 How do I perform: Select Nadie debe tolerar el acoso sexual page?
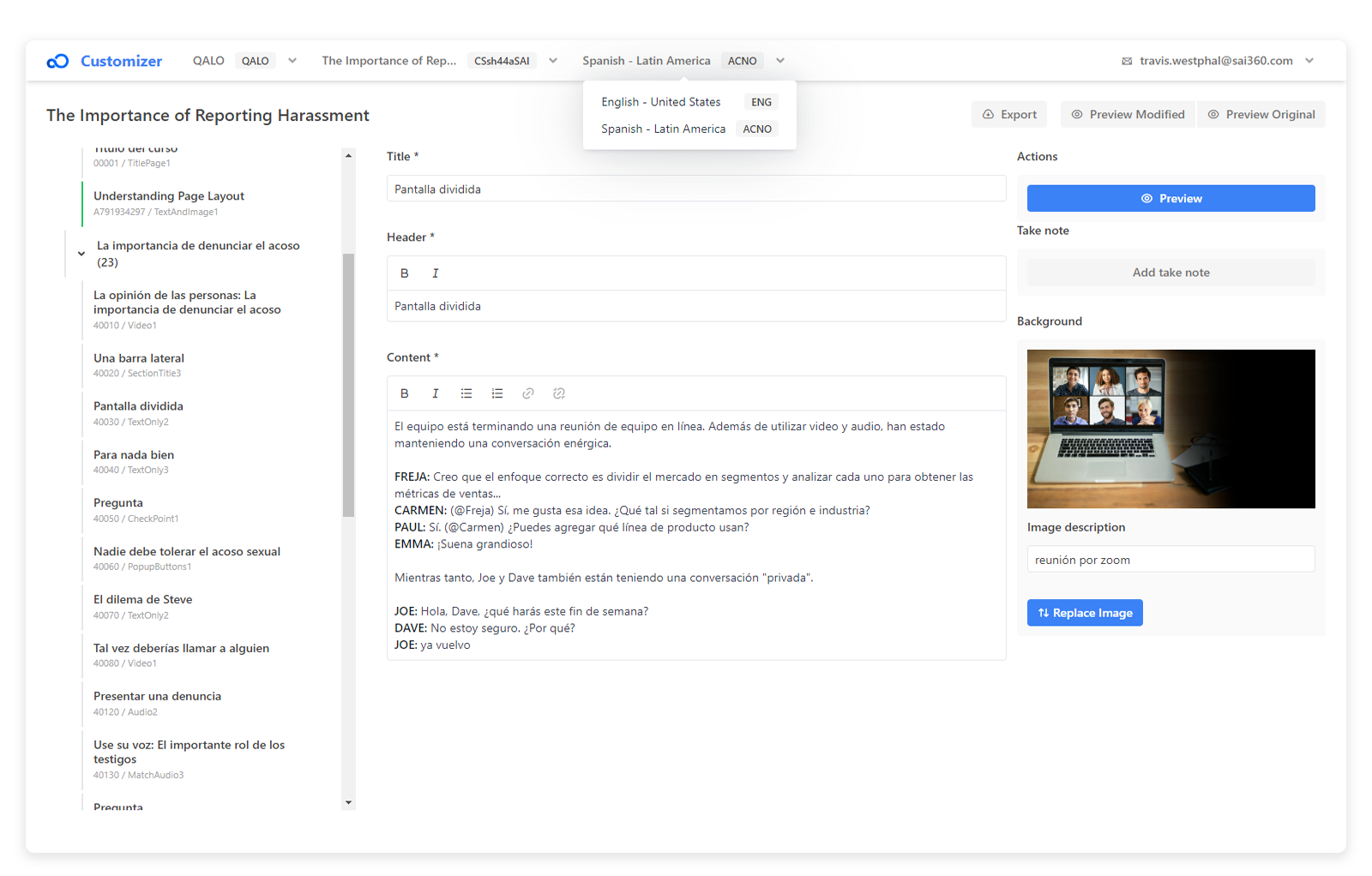point(206,559)
